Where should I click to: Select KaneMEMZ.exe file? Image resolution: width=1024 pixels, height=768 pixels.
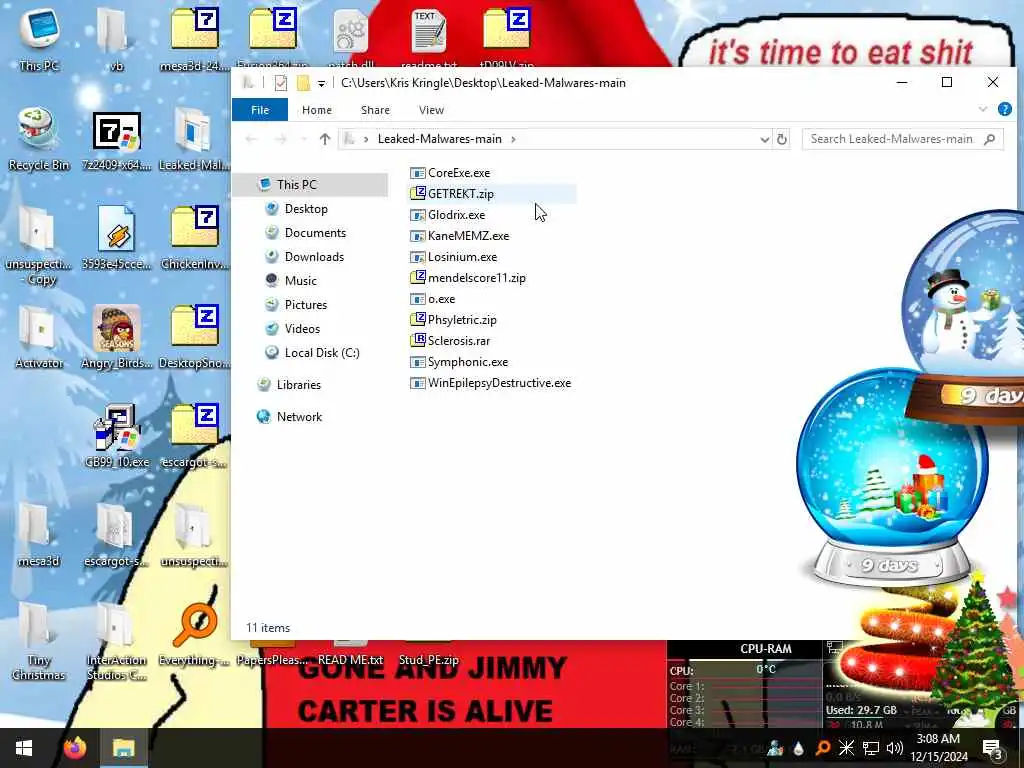pyautogui.click(x=460, y=236)
